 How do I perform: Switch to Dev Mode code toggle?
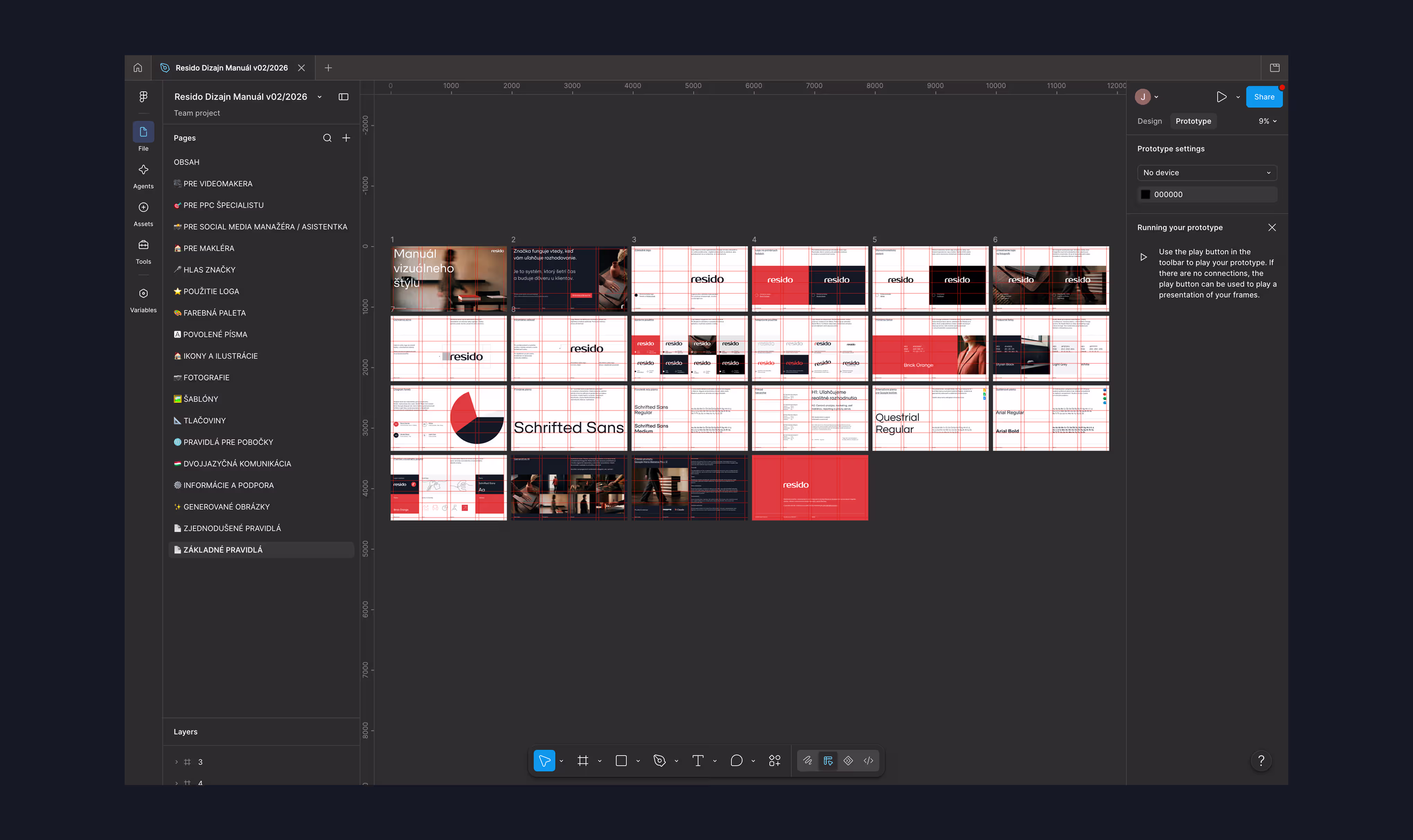coord(869,761)
